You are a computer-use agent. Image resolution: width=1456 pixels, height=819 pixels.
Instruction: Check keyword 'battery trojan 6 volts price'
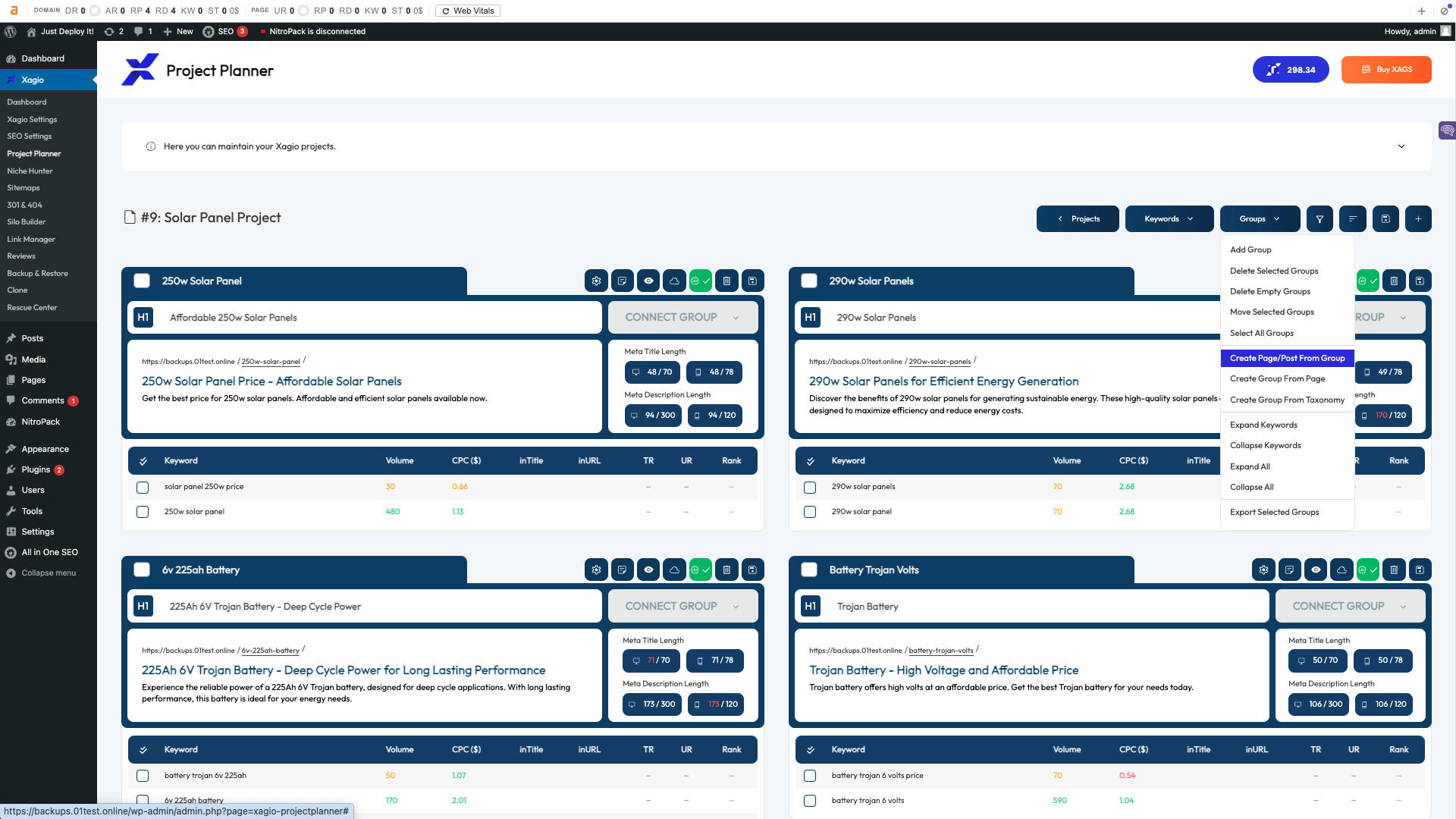point(810,777)
